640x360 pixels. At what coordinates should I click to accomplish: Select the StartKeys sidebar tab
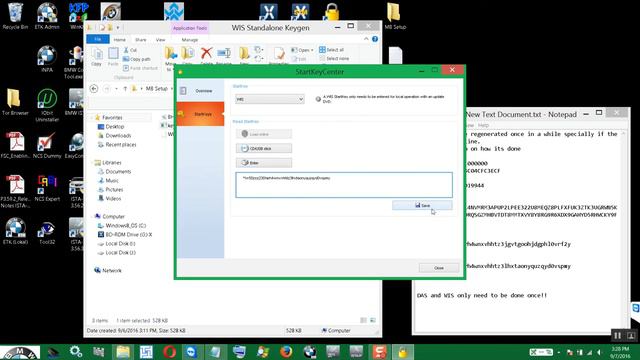200,114
